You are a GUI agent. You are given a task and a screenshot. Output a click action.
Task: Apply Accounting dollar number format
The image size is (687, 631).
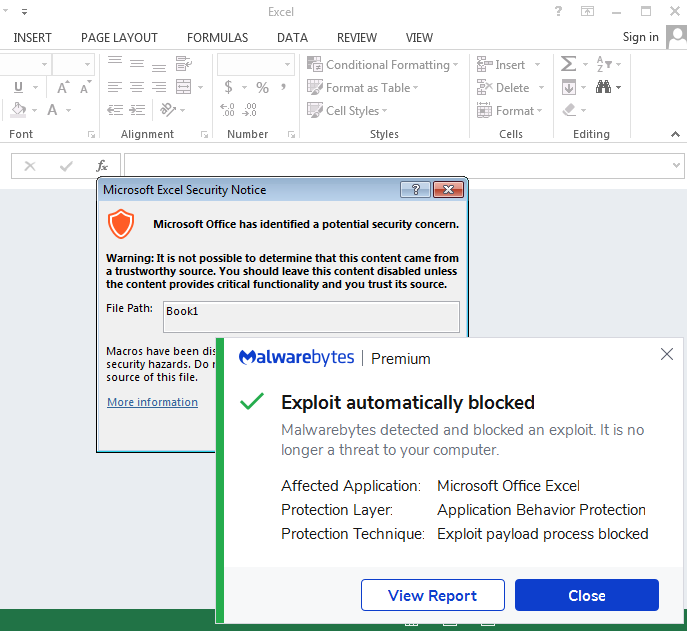click(228, 87)
